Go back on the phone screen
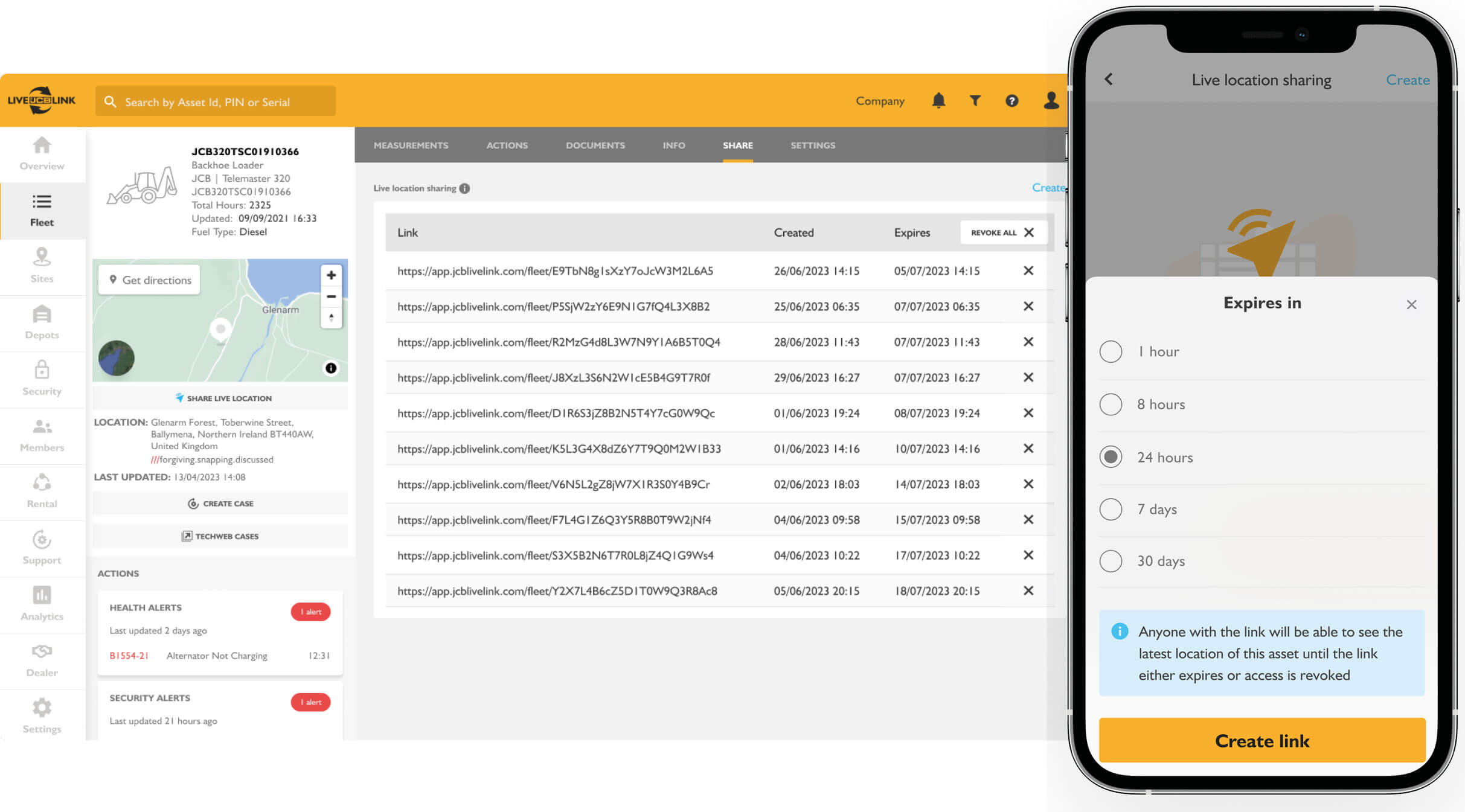This screenshot has height=812, width=1465. [1109, 79]
